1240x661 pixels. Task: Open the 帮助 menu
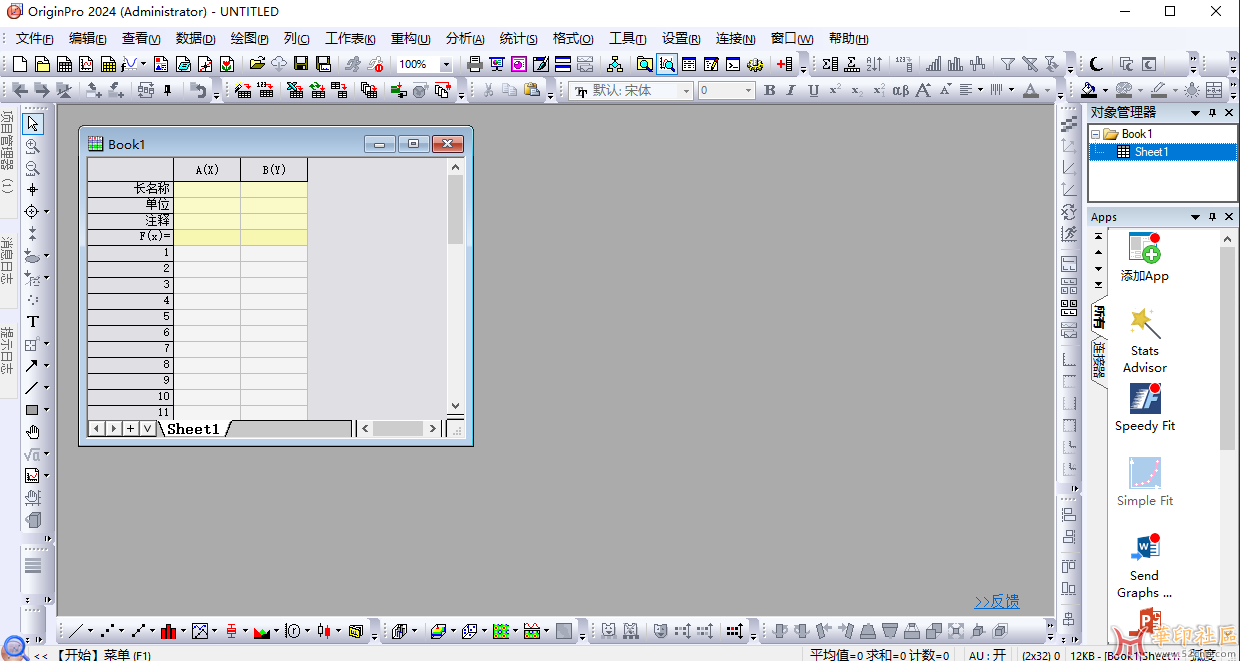point(848,39)
